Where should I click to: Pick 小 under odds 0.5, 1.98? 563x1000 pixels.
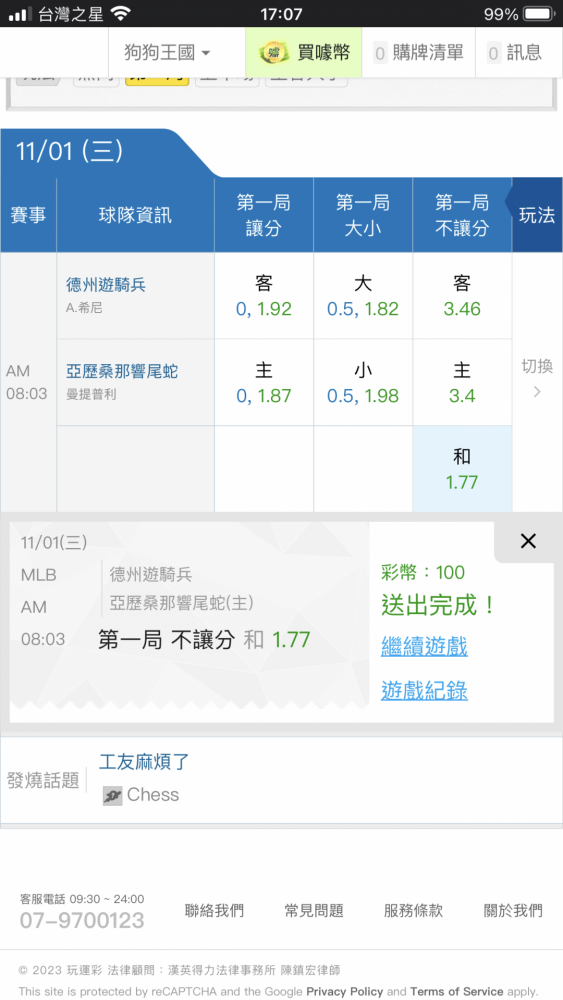pos(363,383)
